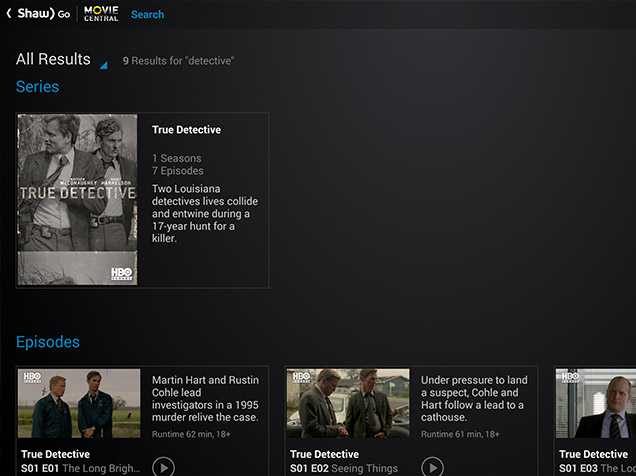Select the True Detective series title
Screen dimensions: 636x476
pos(186,130)
